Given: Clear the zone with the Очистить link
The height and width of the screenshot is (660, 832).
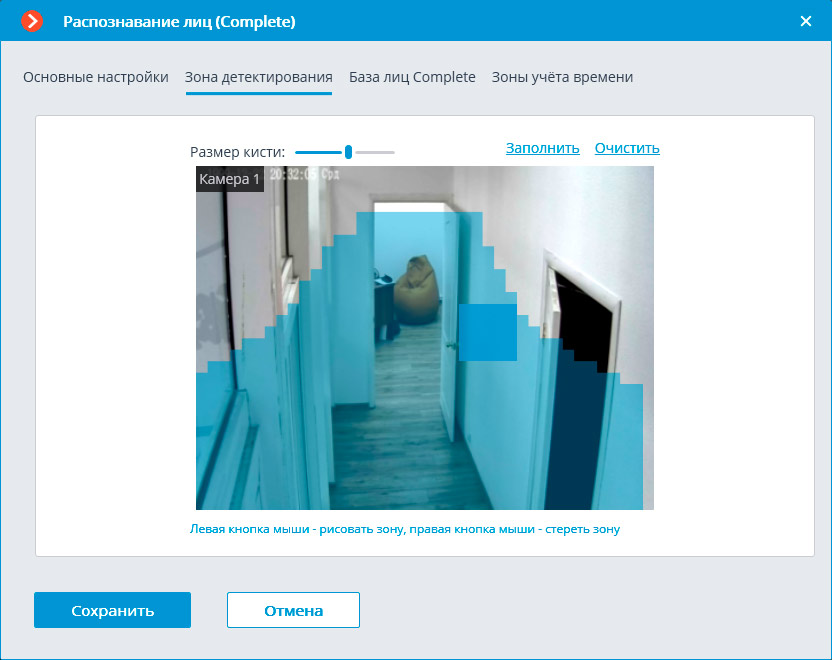Looking at the screenshot, I should tap(627, 148).
